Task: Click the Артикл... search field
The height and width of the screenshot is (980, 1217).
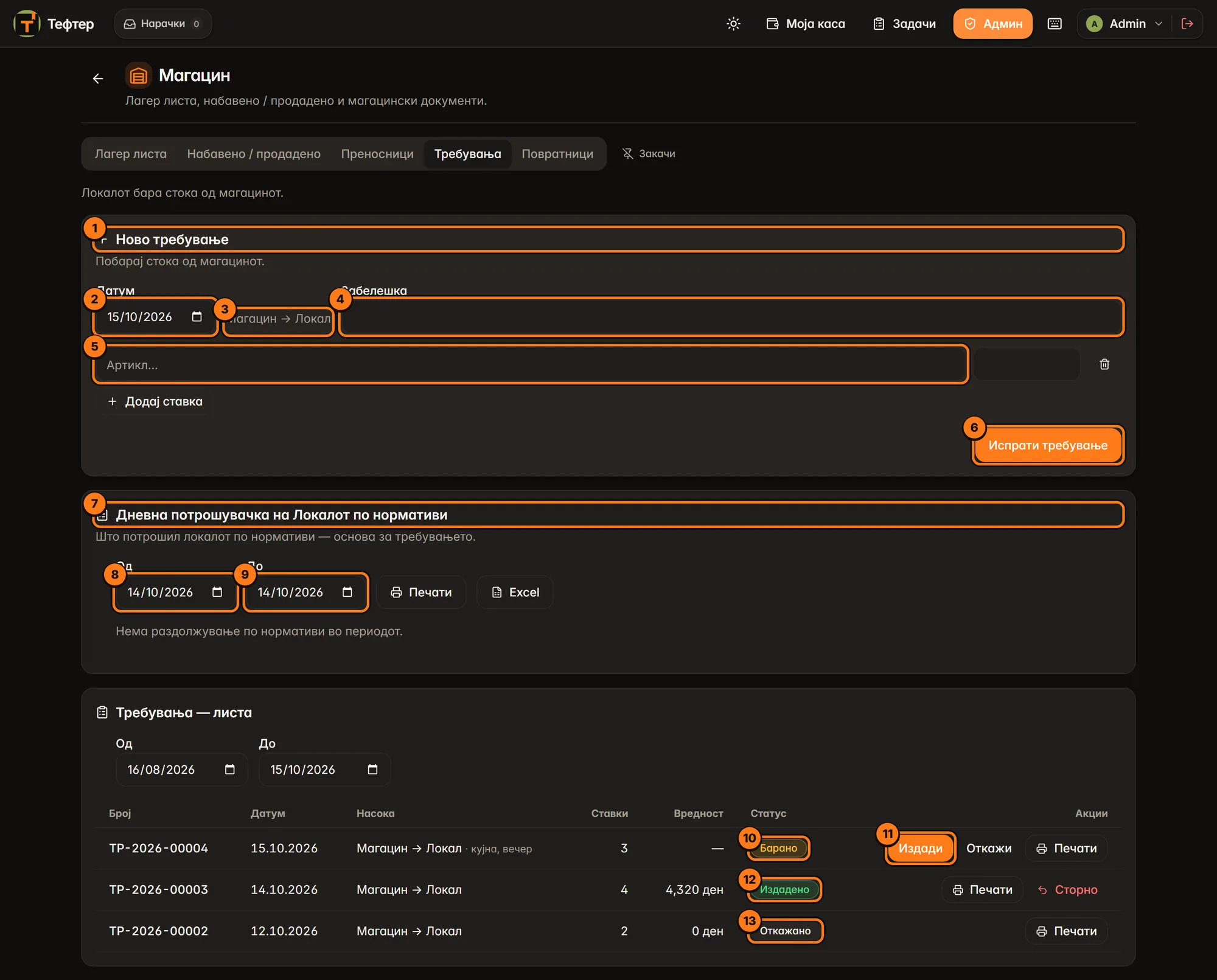Action: 531,365
